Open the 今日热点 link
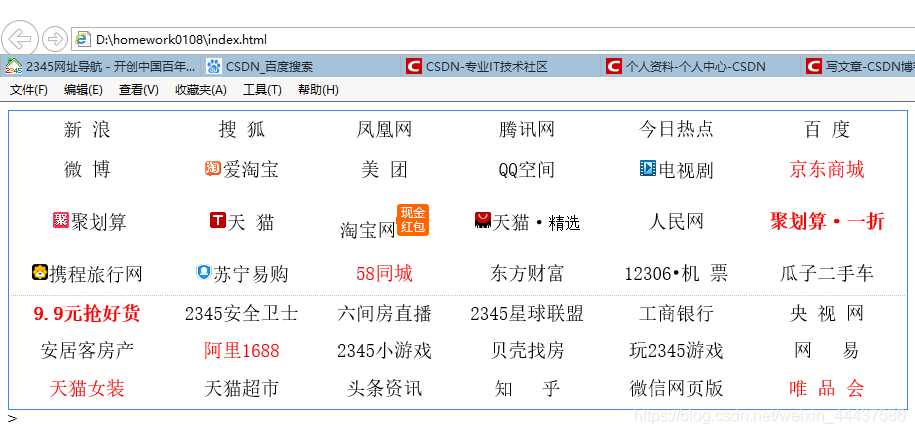The image size is (915, 434). tap(676, 129)
